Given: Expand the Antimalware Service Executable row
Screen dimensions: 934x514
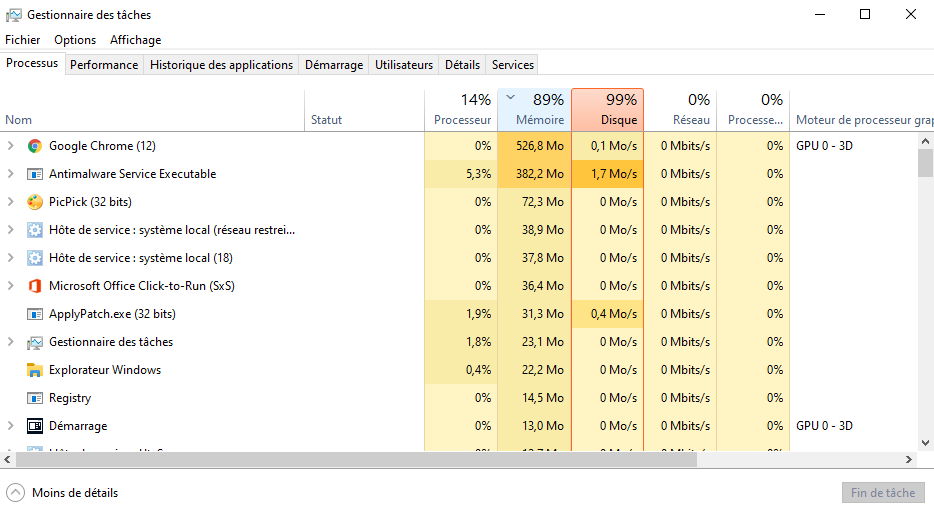Looking at the screenshot, I should pos(11,174).
